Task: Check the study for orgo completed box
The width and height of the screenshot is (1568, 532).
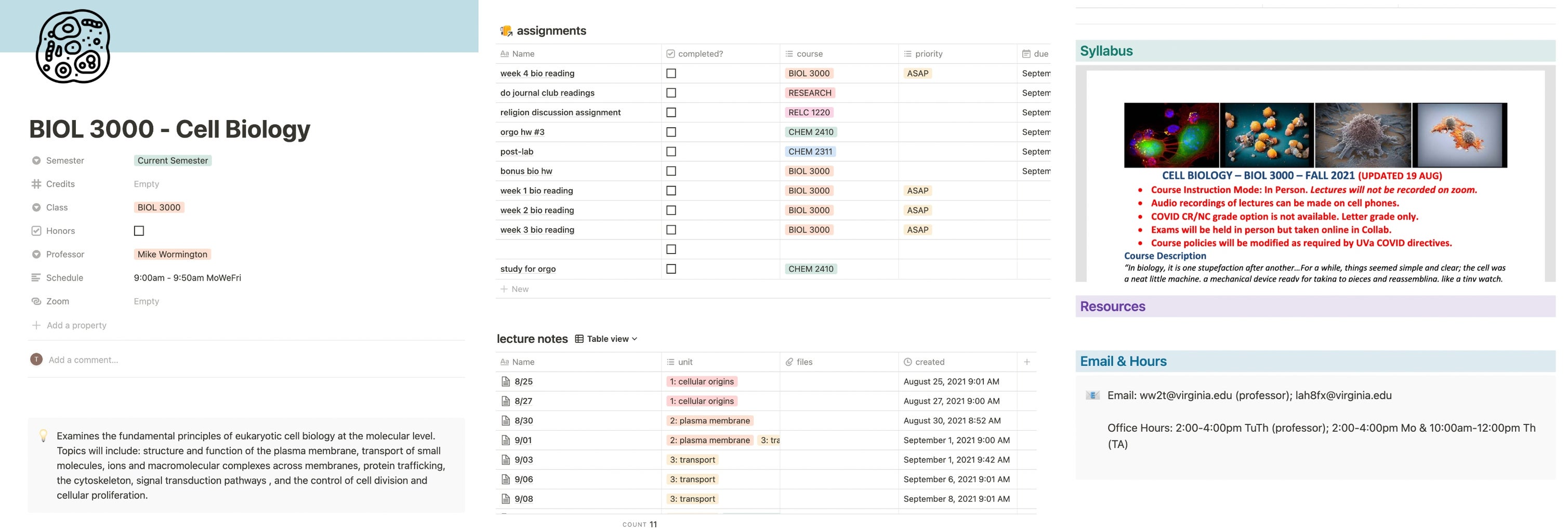Action: 671,269
